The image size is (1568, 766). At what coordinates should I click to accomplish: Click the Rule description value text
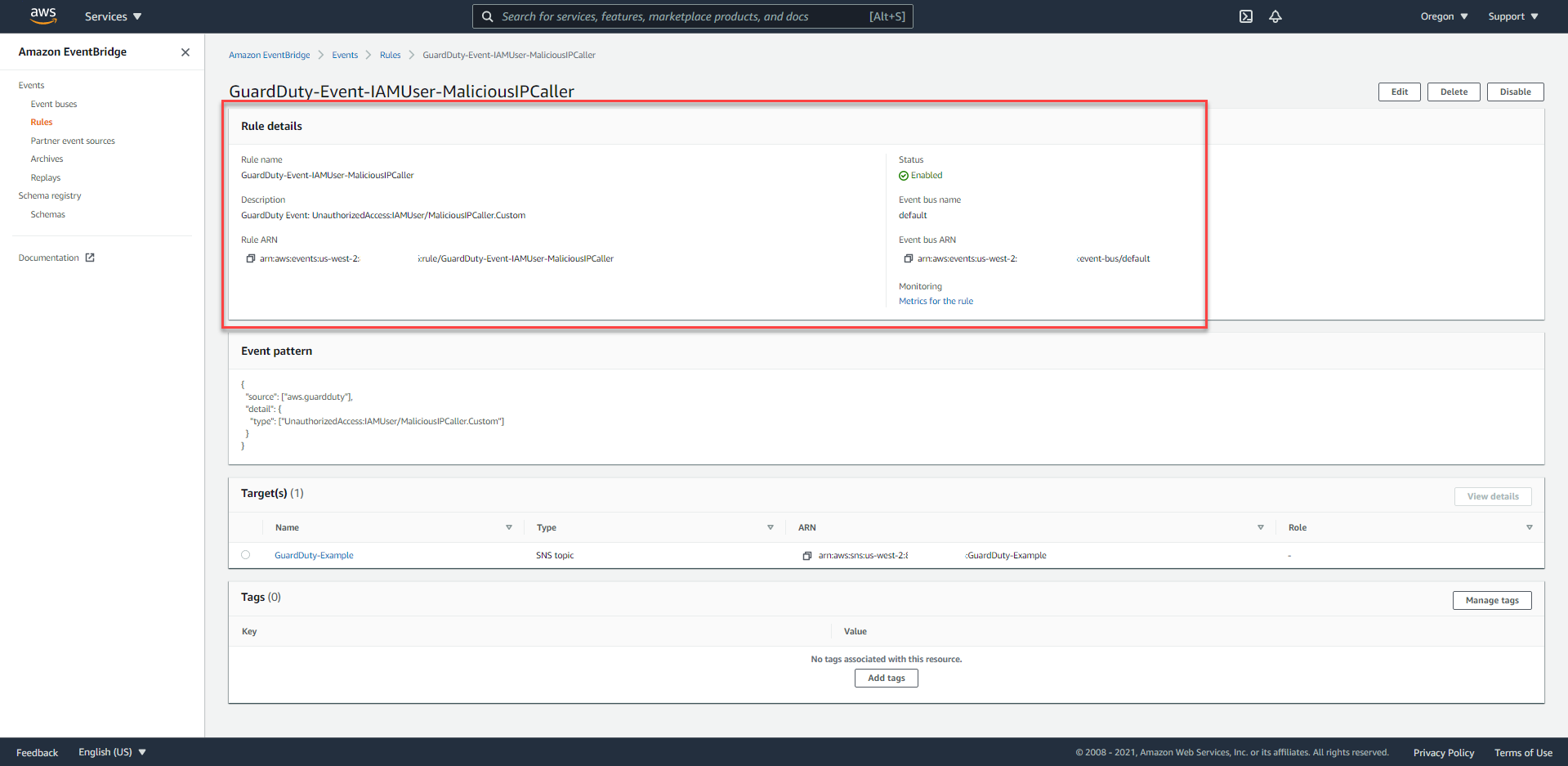coord(383,215)
